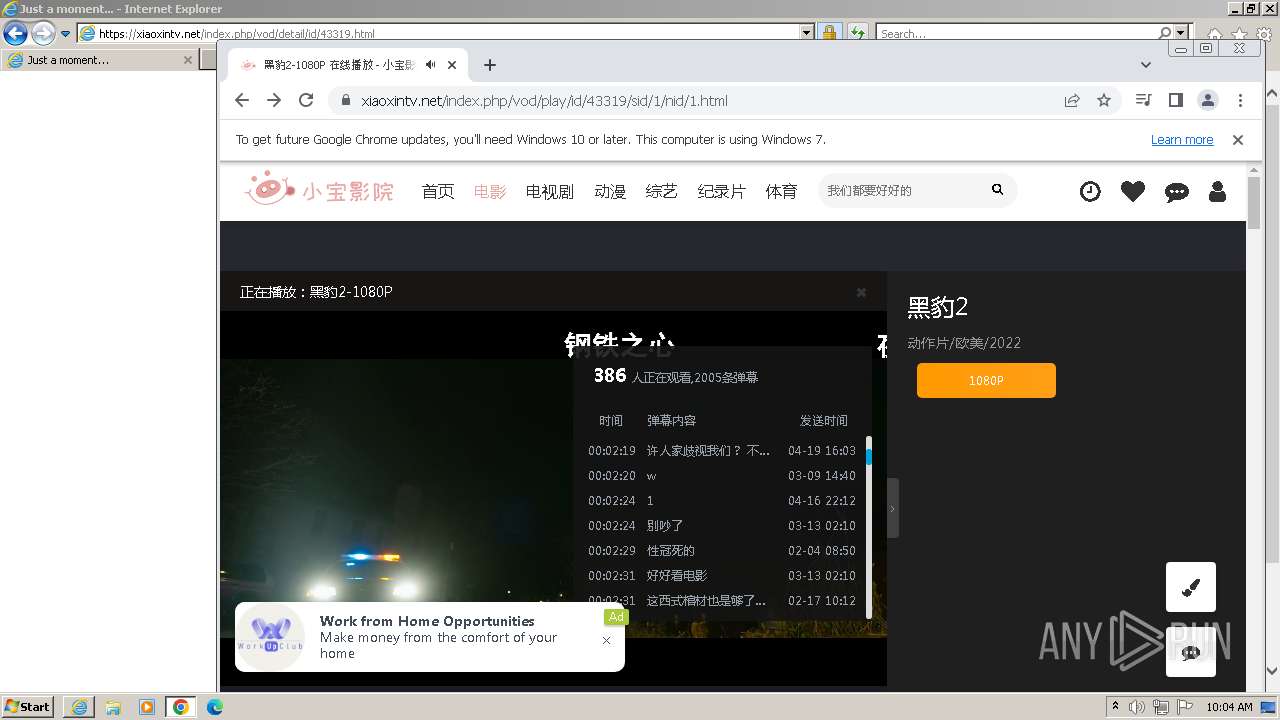Click the IE Search box

[x=1017, y=33]
